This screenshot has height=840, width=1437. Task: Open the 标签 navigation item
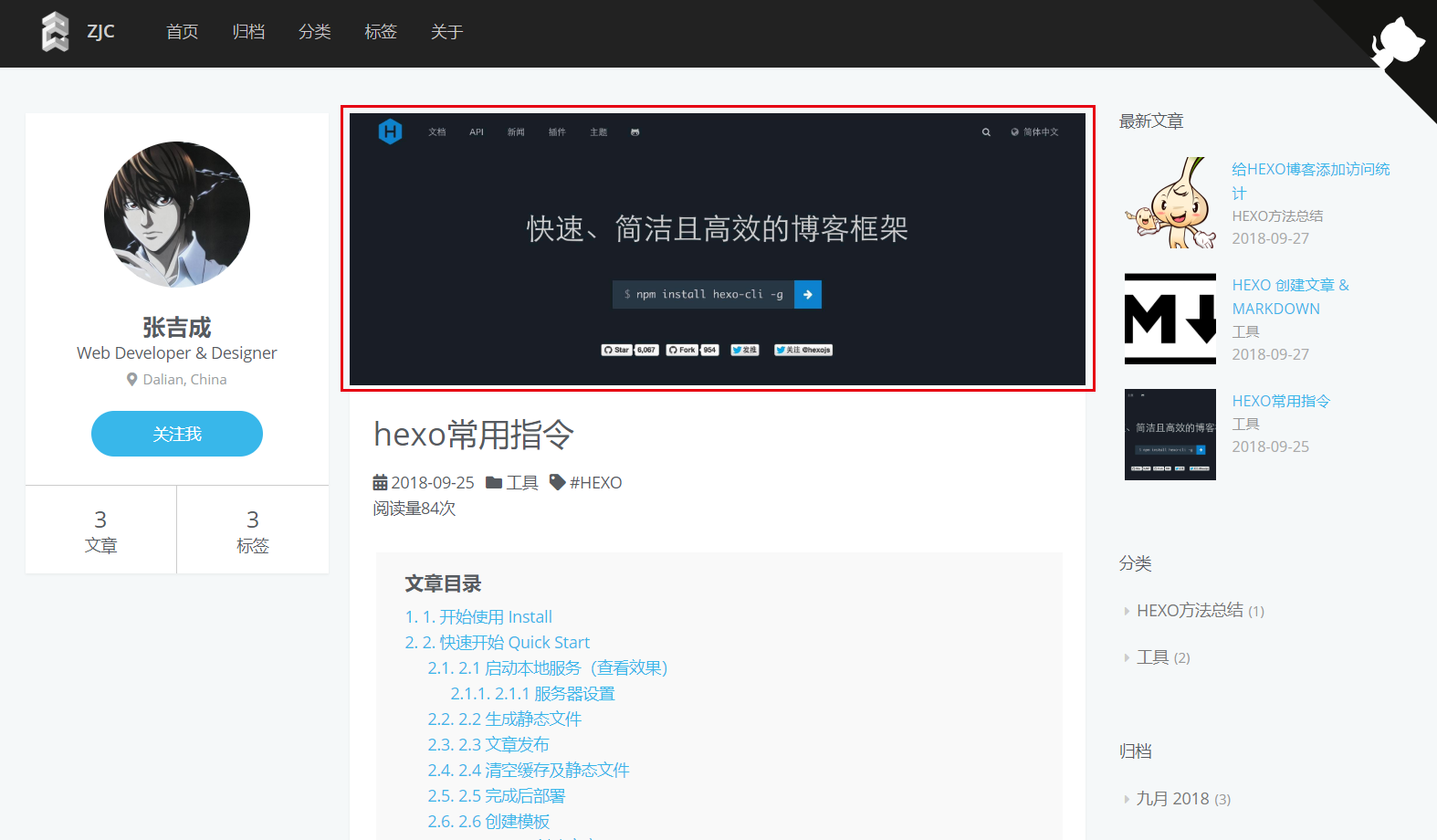coord(381,32)
